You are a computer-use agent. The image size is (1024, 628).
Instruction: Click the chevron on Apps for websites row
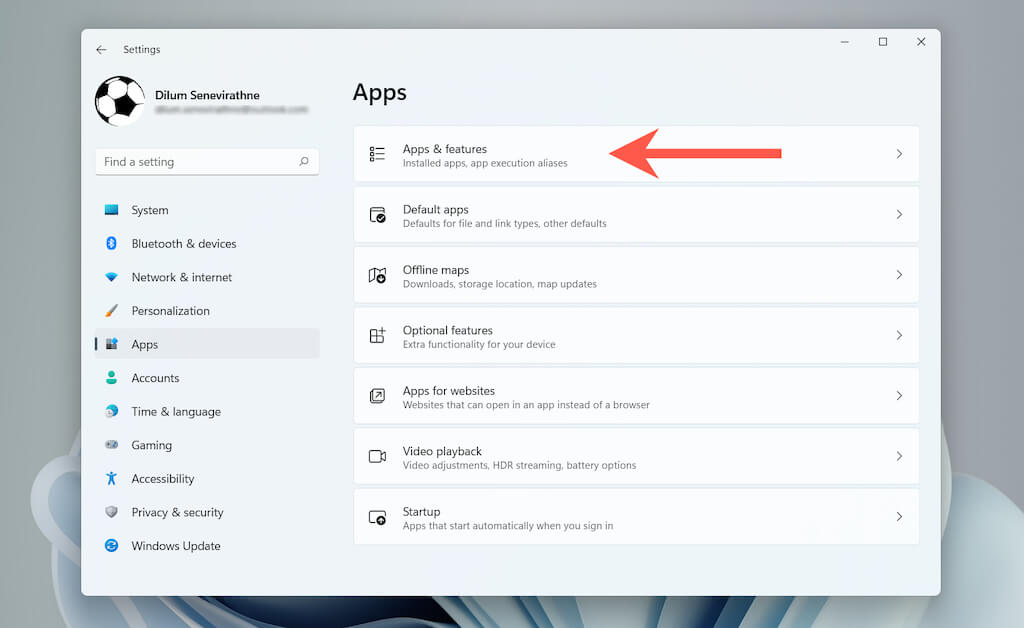pos(899,396)
